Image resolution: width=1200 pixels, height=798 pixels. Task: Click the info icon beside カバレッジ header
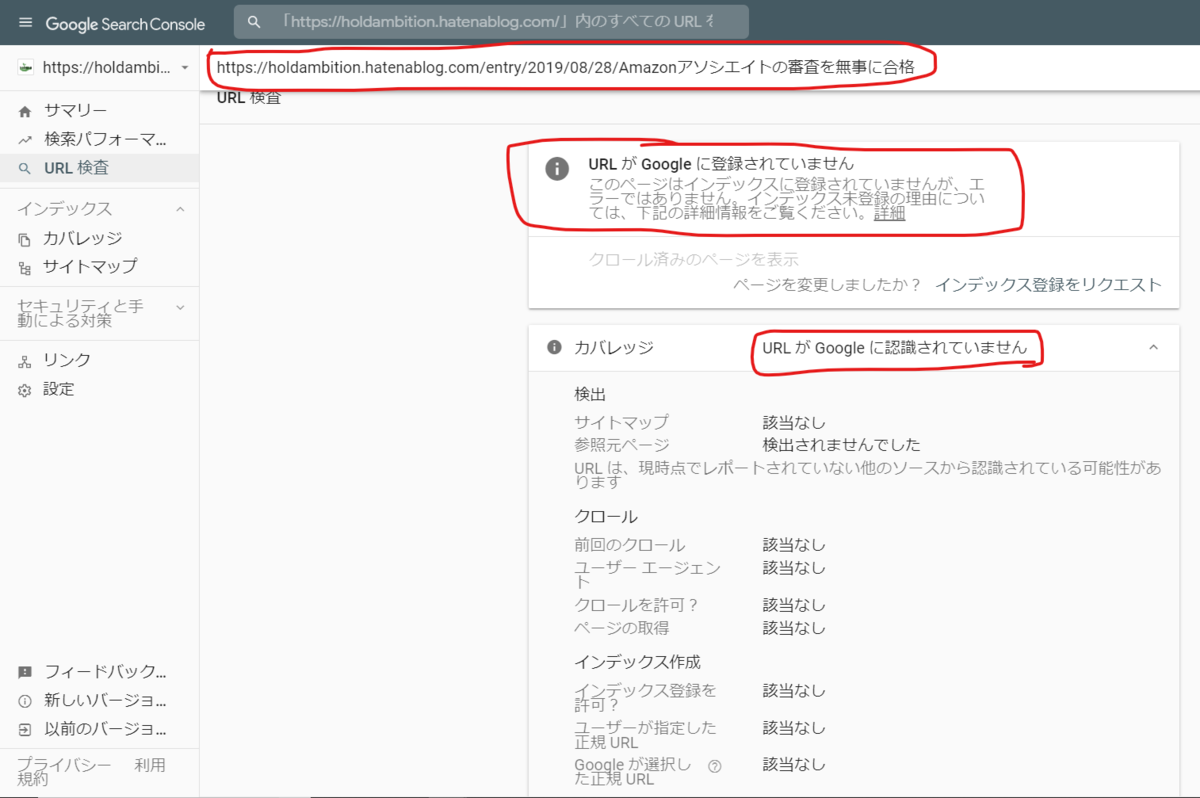coord(554,347)
